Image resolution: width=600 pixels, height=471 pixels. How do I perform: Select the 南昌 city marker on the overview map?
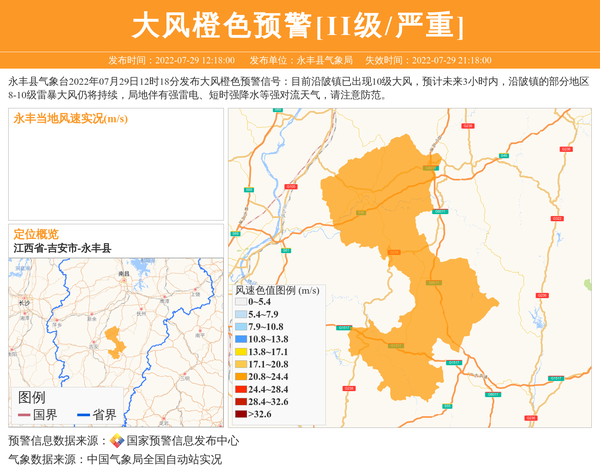pos(125,279)
